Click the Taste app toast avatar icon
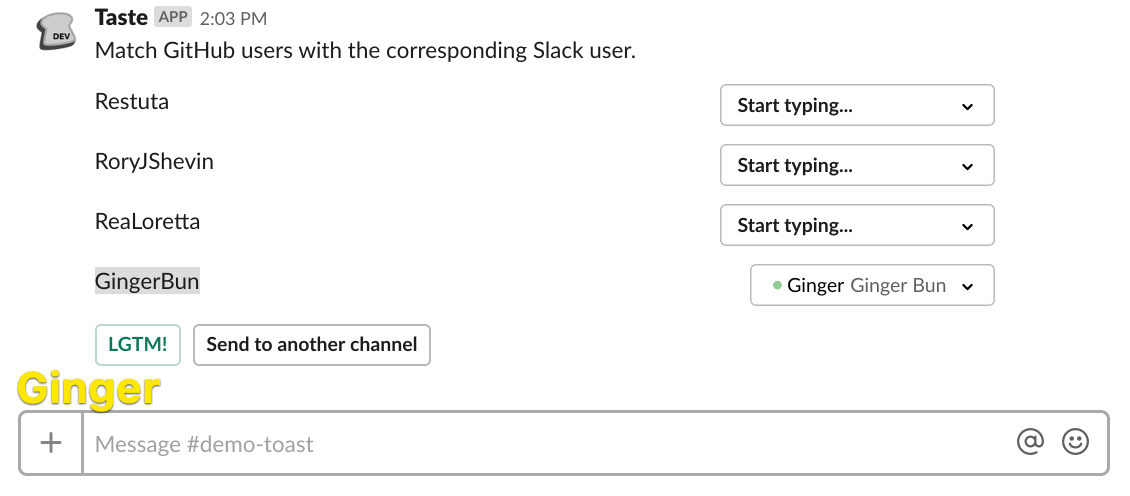Image resolution: width=1130 pixels, height=496 pixels. click(55, 33)
